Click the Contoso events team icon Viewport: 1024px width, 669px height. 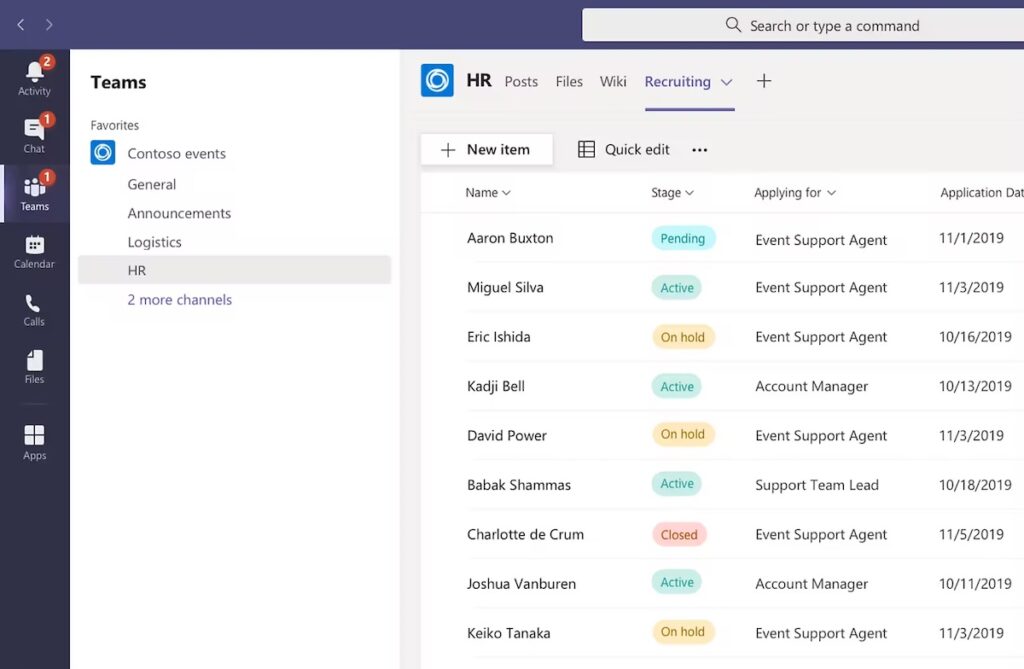click(102, 153)
